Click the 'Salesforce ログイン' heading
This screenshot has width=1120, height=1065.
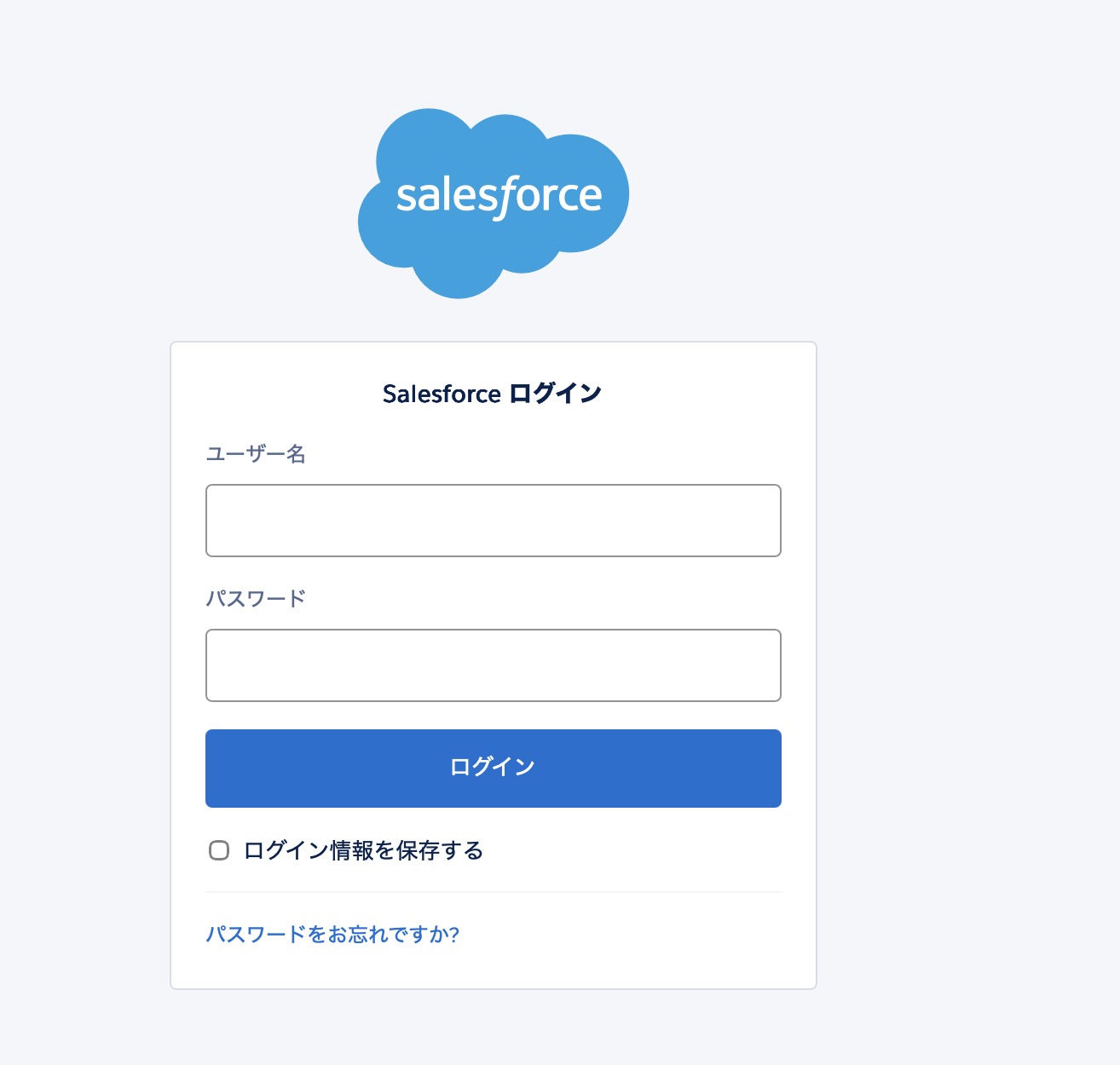click(x=493, y=394)
